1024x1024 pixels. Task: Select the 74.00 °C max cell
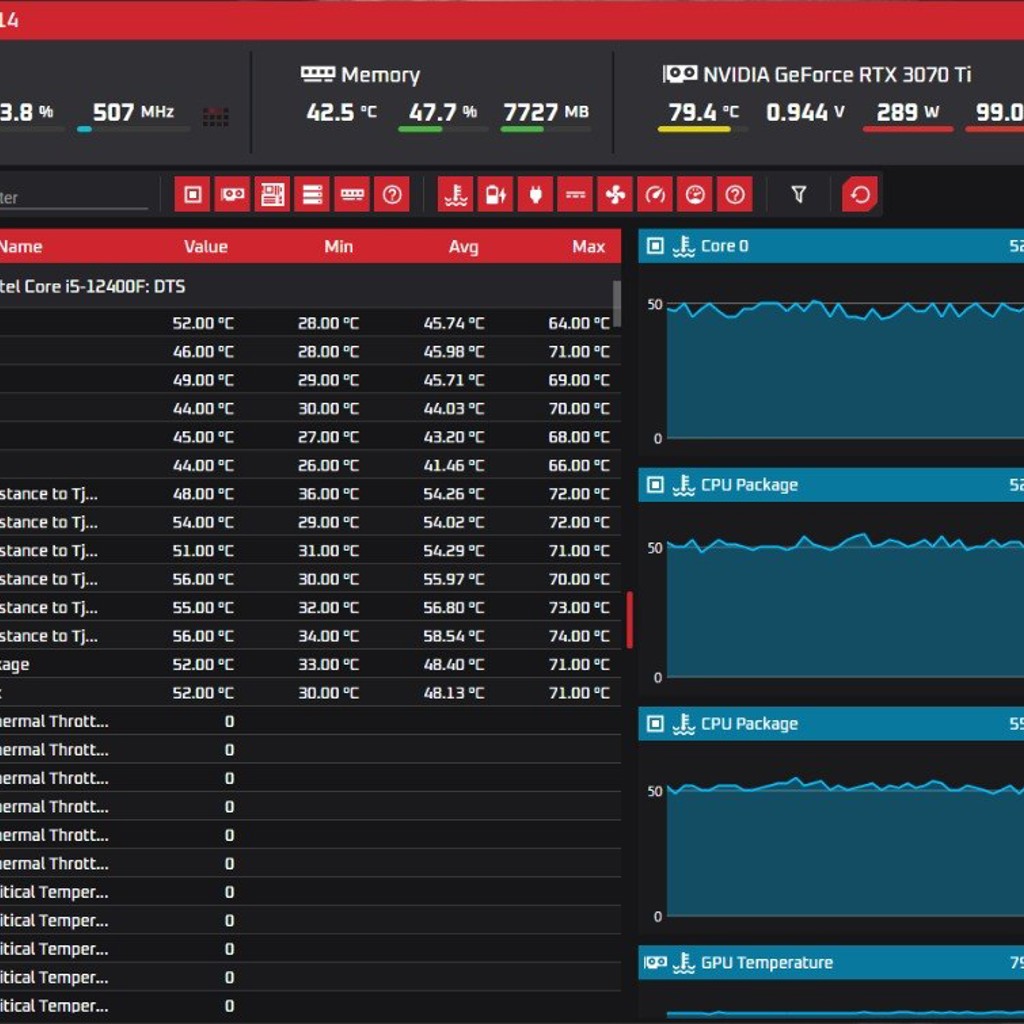[x=579, y=636]
